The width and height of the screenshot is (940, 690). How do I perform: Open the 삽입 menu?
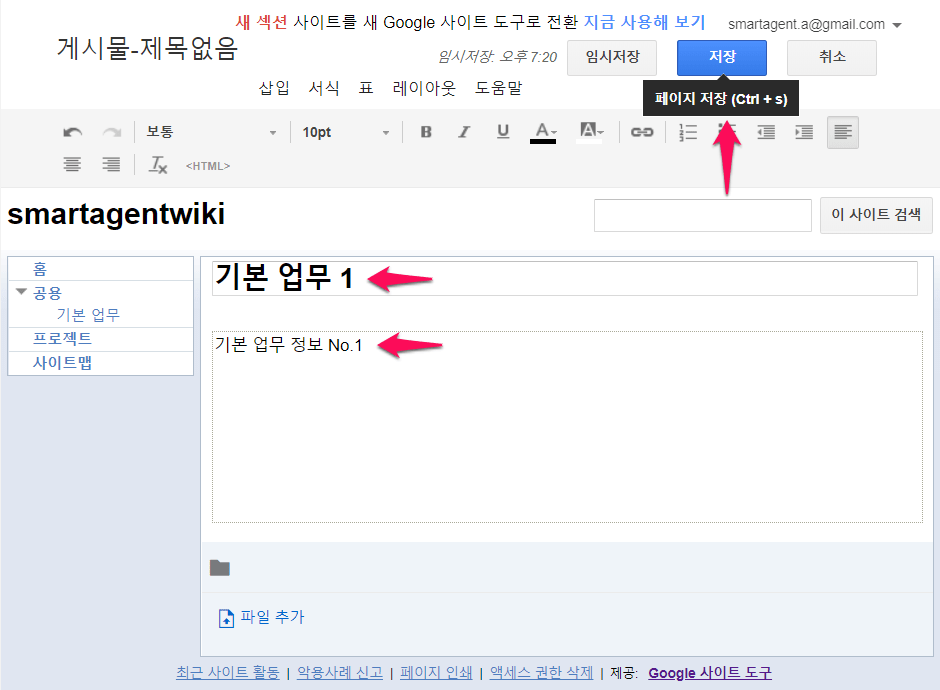(274, 88)
